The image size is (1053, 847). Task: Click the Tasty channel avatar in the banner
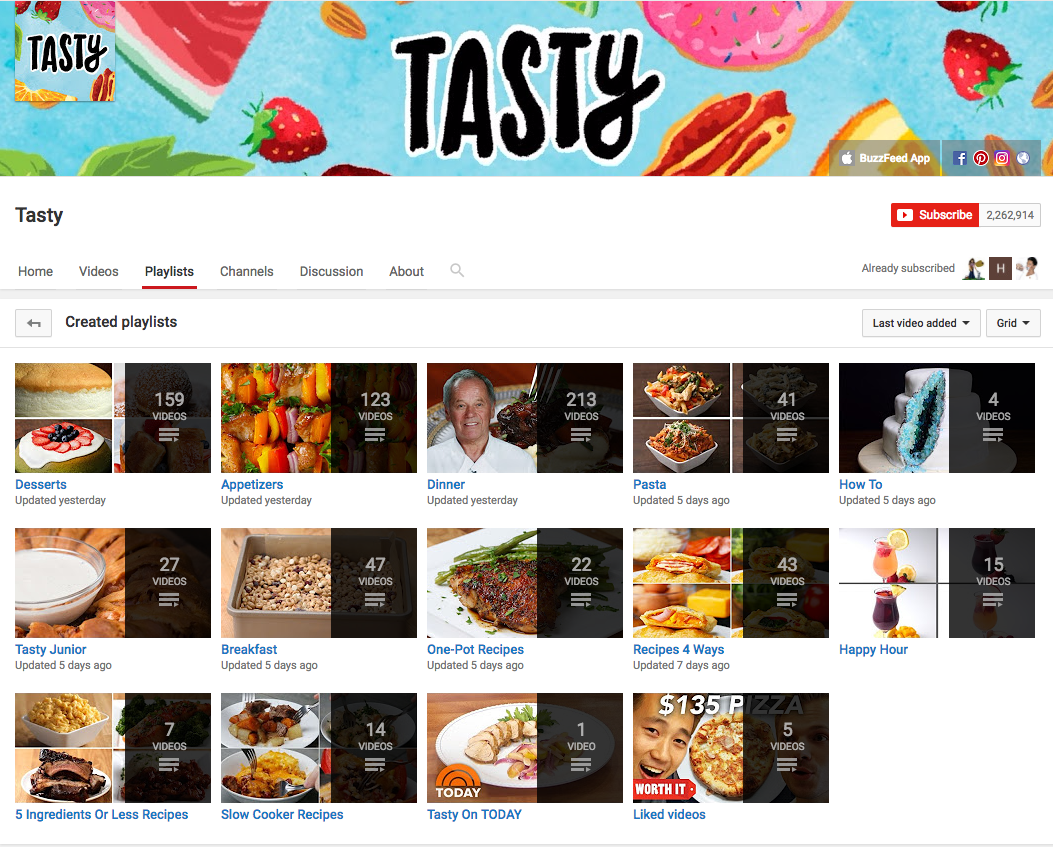point(64,50)
